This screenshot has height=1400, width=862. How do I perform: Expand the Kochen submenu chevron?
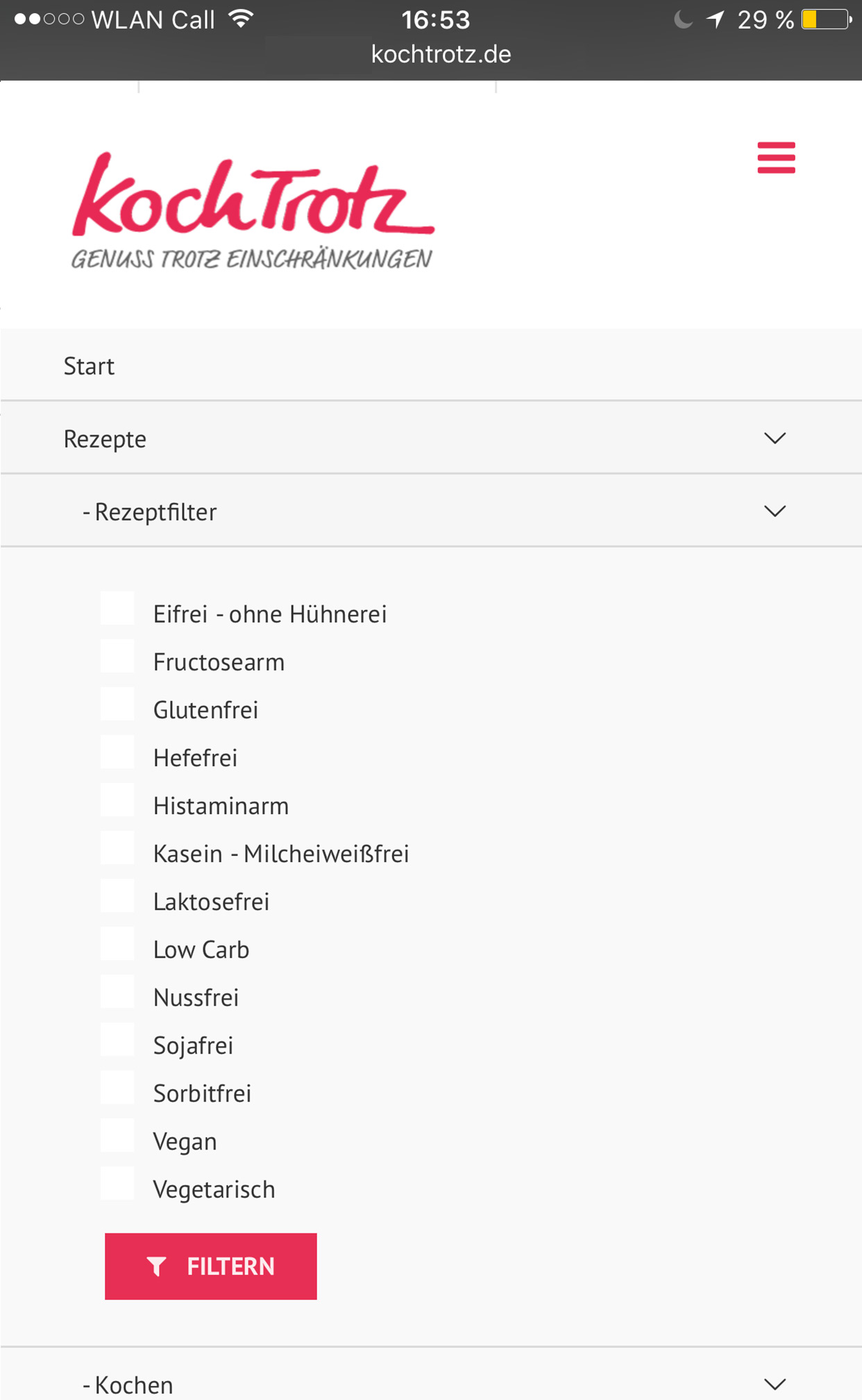pyautogui.click(x=775, y=1384)
